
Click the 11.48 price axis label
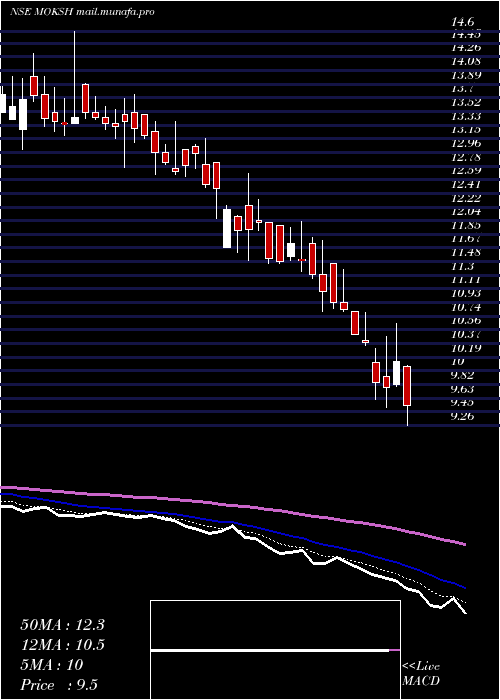(466, 252)
